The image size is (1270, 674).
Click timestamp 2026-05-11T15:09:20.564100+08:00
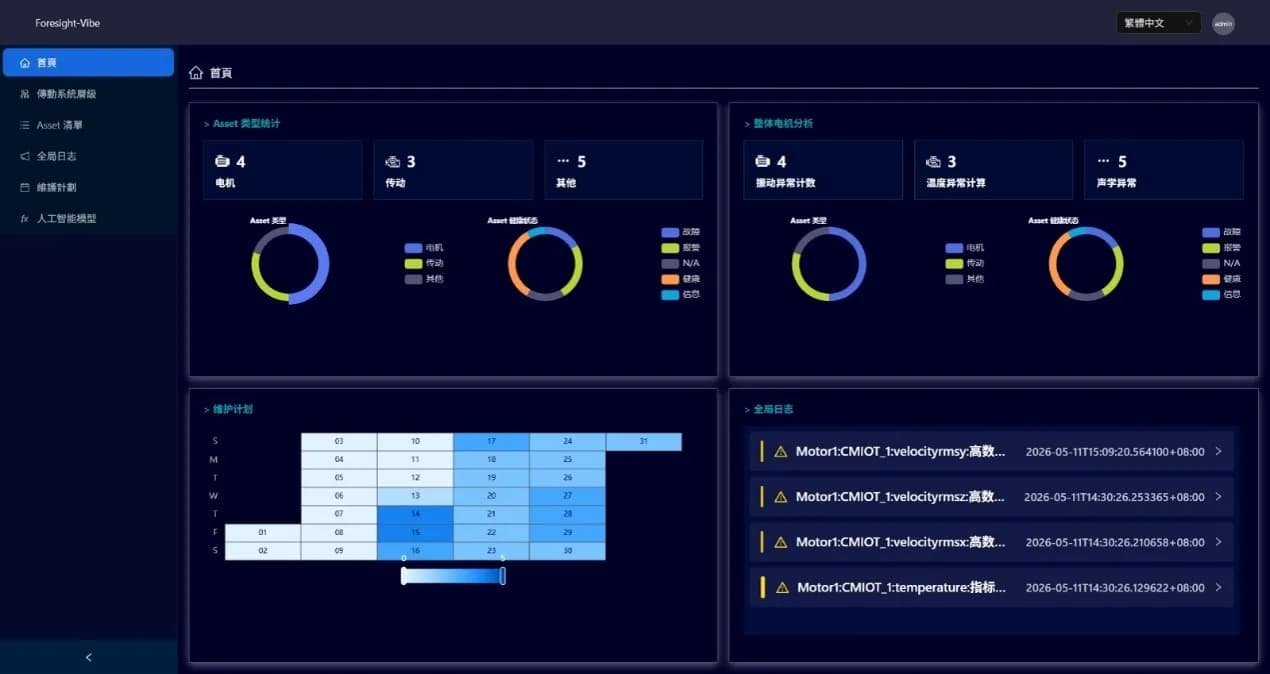(1115, 452)
